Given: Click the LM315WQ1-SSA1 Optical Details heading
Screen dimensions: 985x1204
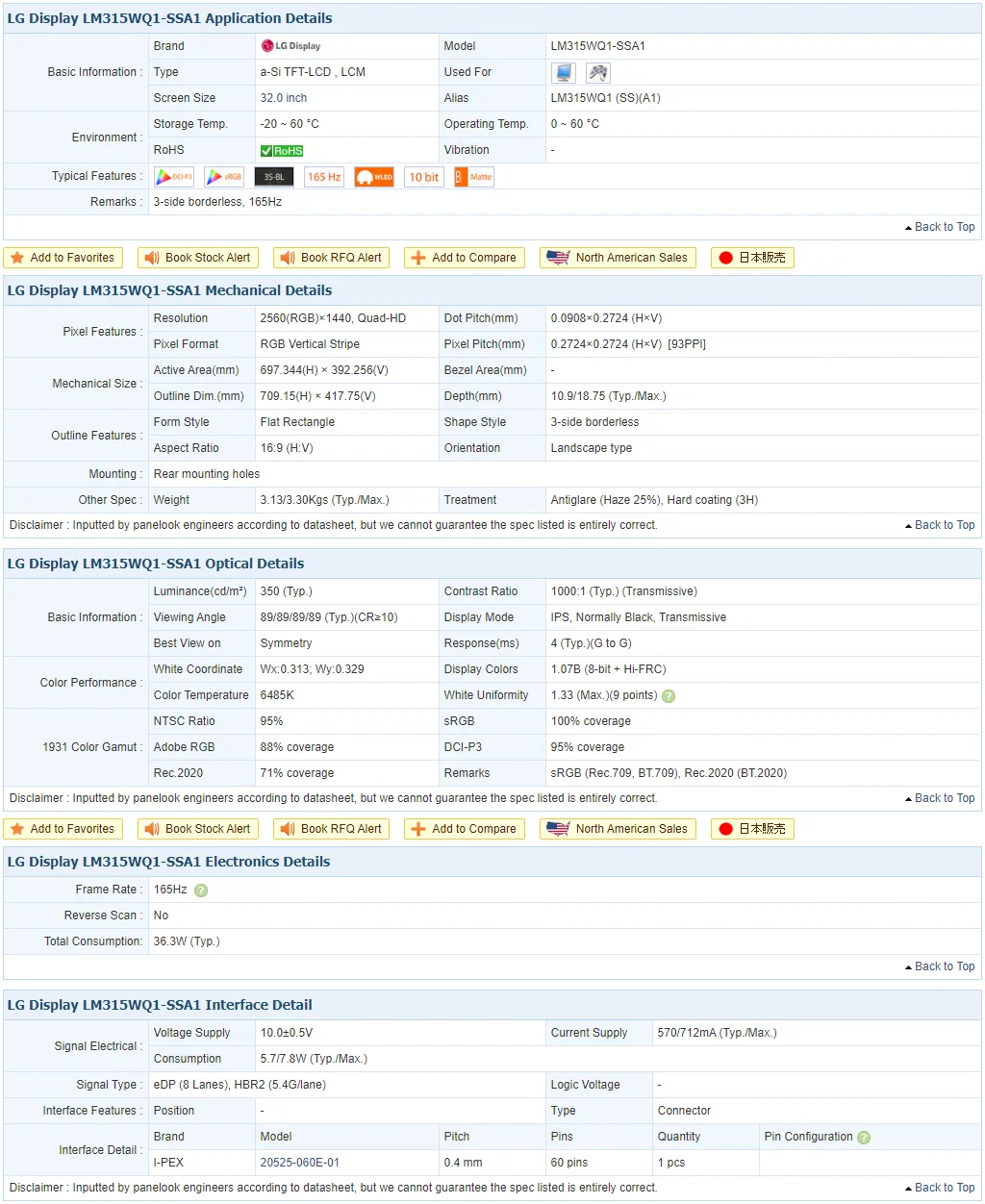Looking at the screenshot, I should (156, 564).
